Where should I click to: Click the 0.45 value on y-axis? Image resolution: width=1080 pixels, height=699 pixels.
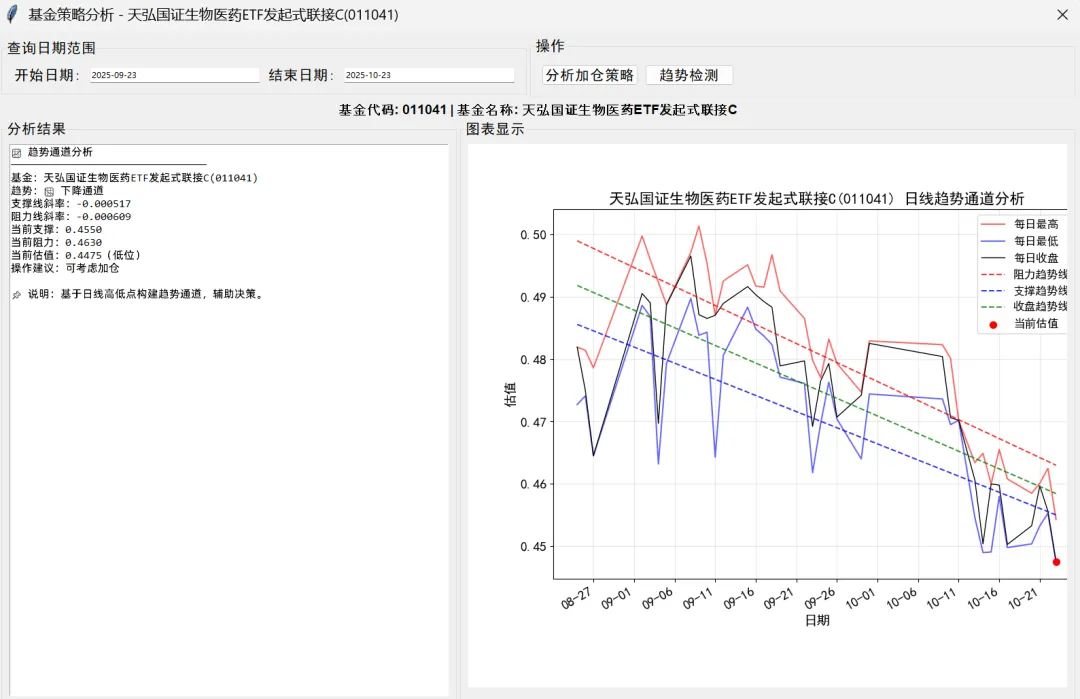[533, 547]
